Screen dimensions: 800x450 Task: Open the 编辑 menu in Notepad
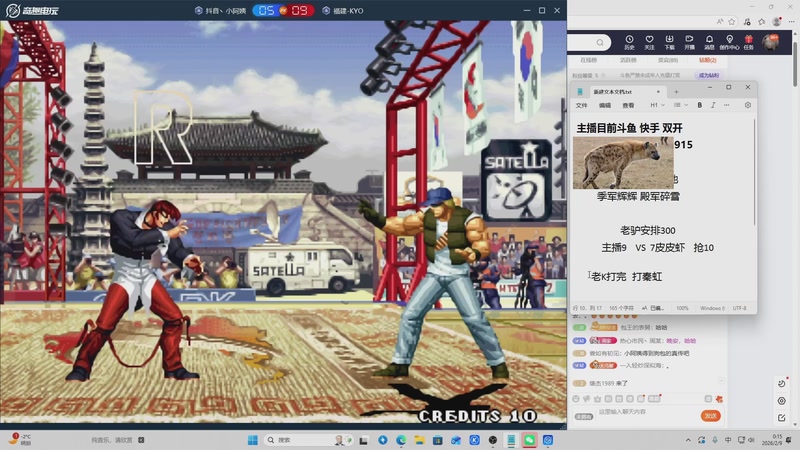pos(605,105)
